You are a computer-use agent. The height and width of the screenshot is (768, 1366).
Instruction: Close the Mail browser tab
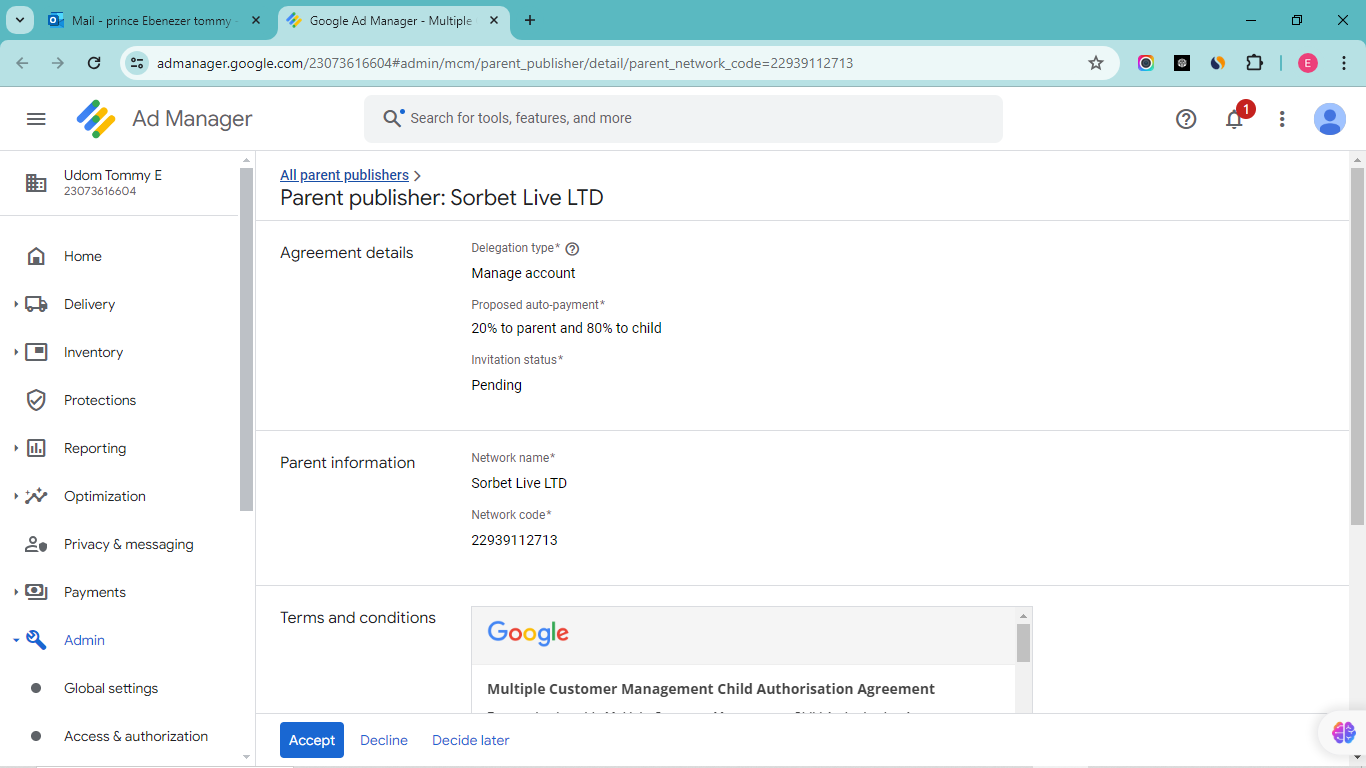pyautogui.click(x=256, y=20)
